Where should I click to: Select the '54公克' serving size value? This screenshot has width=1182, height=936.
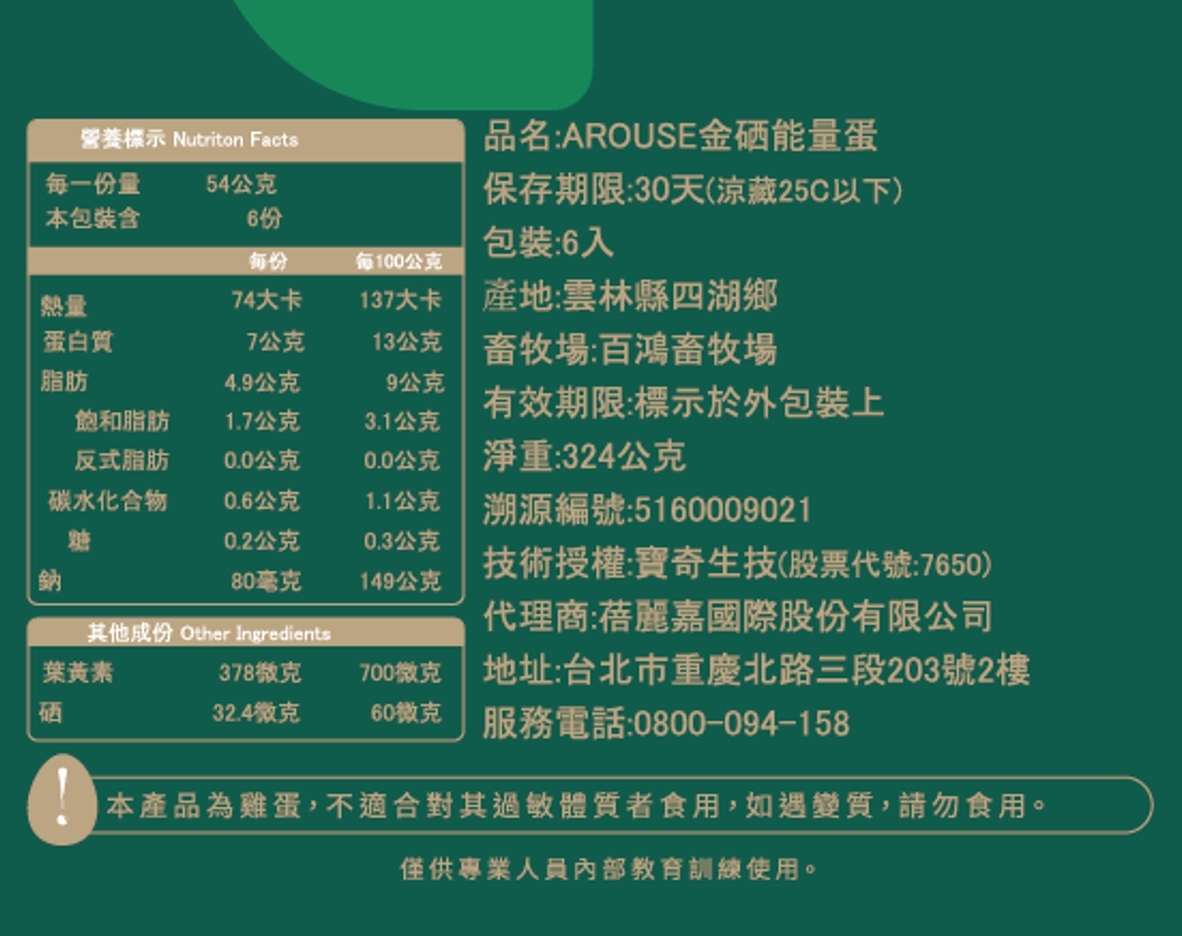tap(241, 184)
